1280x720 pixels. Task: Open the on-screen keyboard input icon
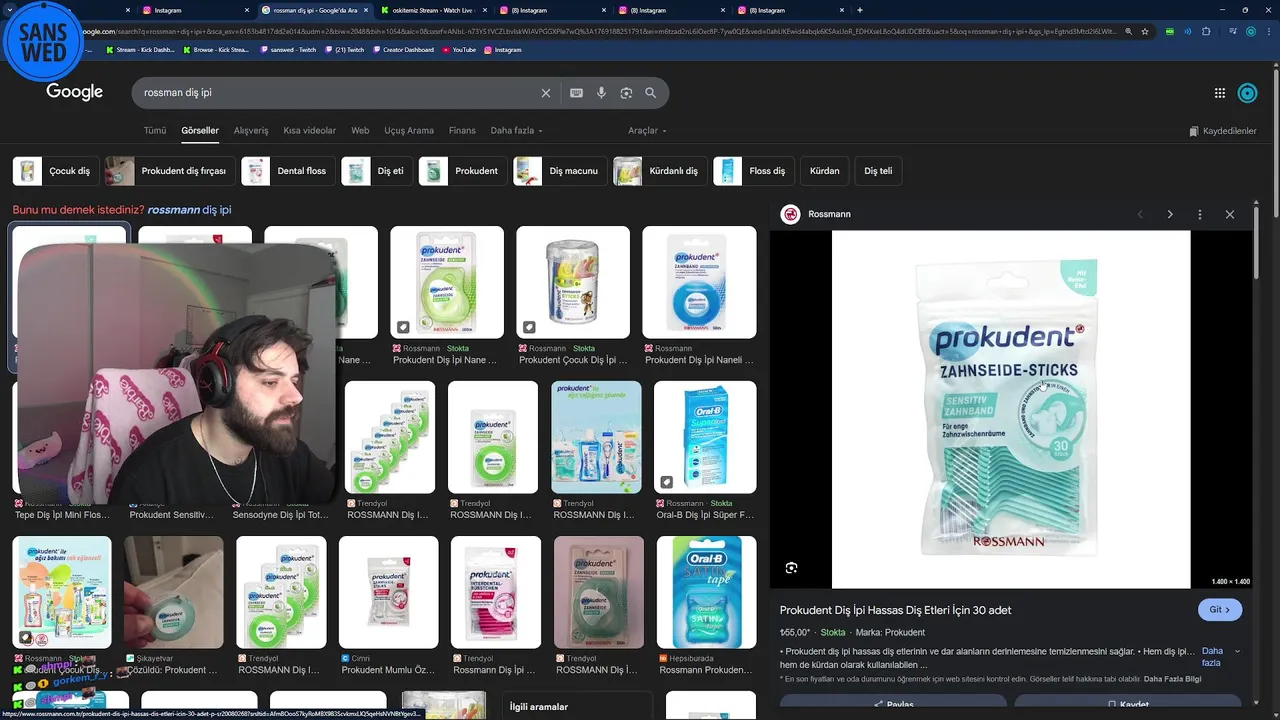pyautogui.click(x=576, y=93)
